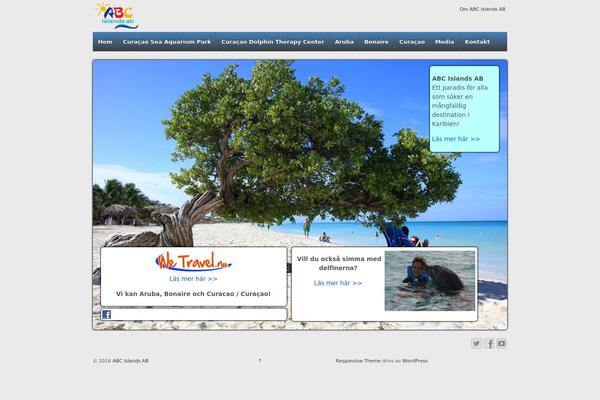Open the YouTube icon in the footer
Image resolution: width=600 pixels, height=400 pixels.
coord(502,343)
